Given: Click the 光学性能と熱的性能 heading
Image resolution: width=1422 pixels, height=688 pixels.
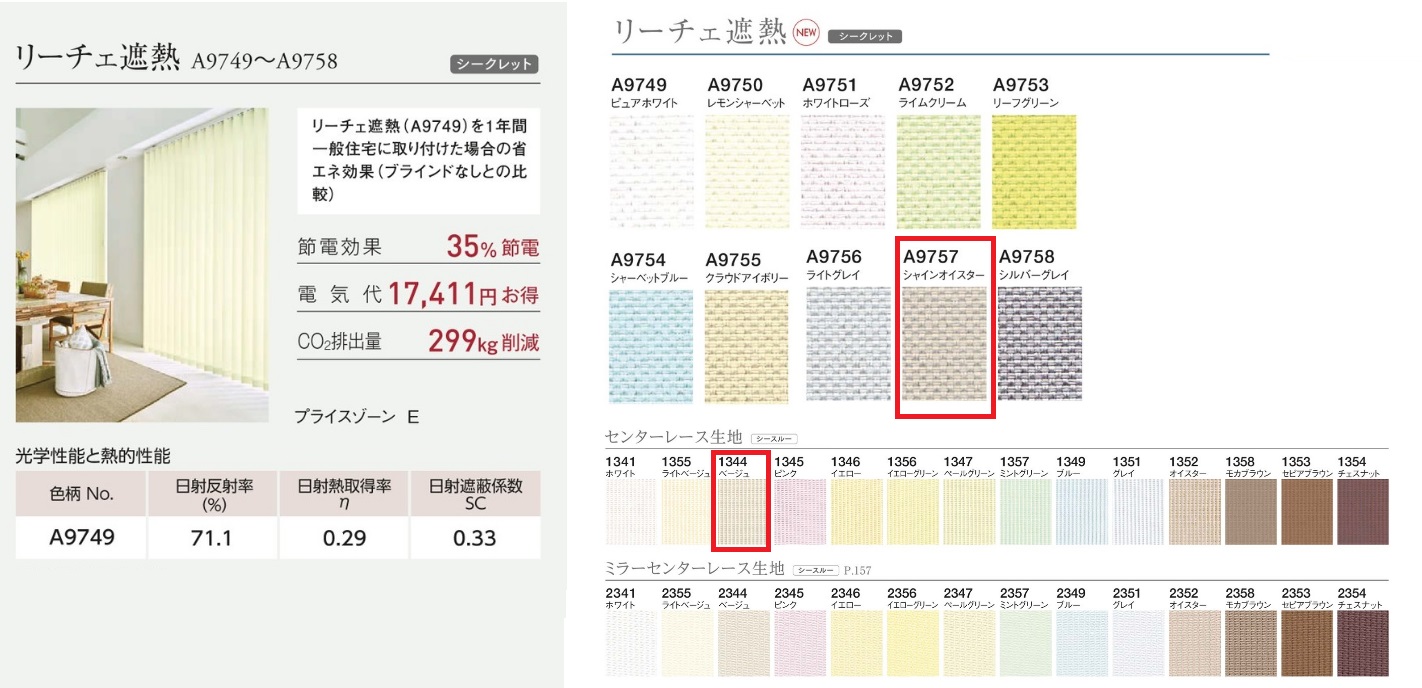Looking at the screenshot, I should coord(93,456).
